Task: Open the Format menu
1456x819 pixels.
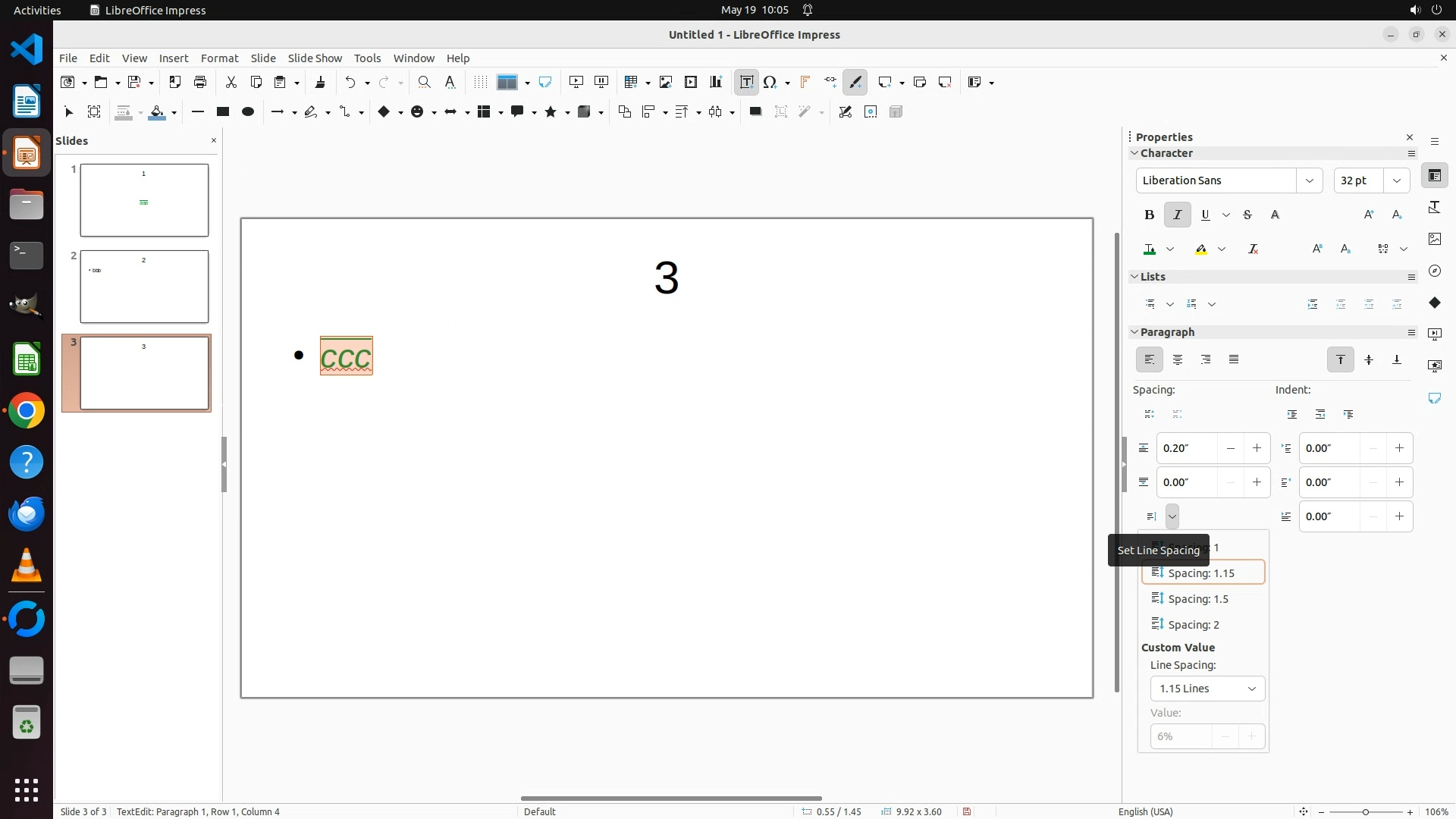Action: click(219, 58)
